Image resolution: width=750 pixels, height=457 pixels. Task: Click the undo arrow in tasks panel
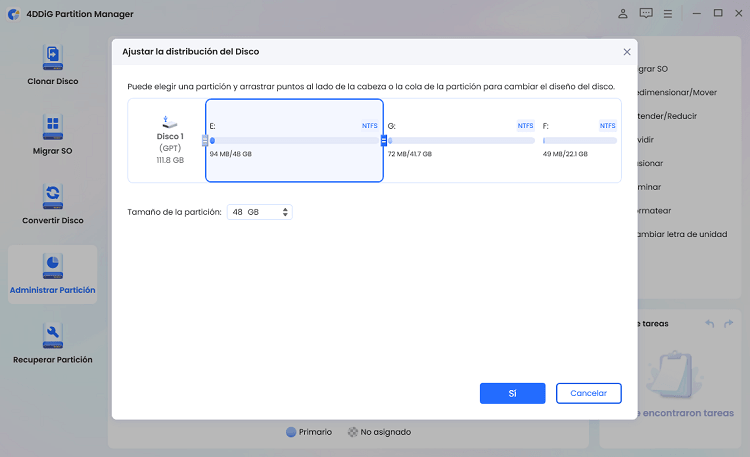click(x=710, y=324)
